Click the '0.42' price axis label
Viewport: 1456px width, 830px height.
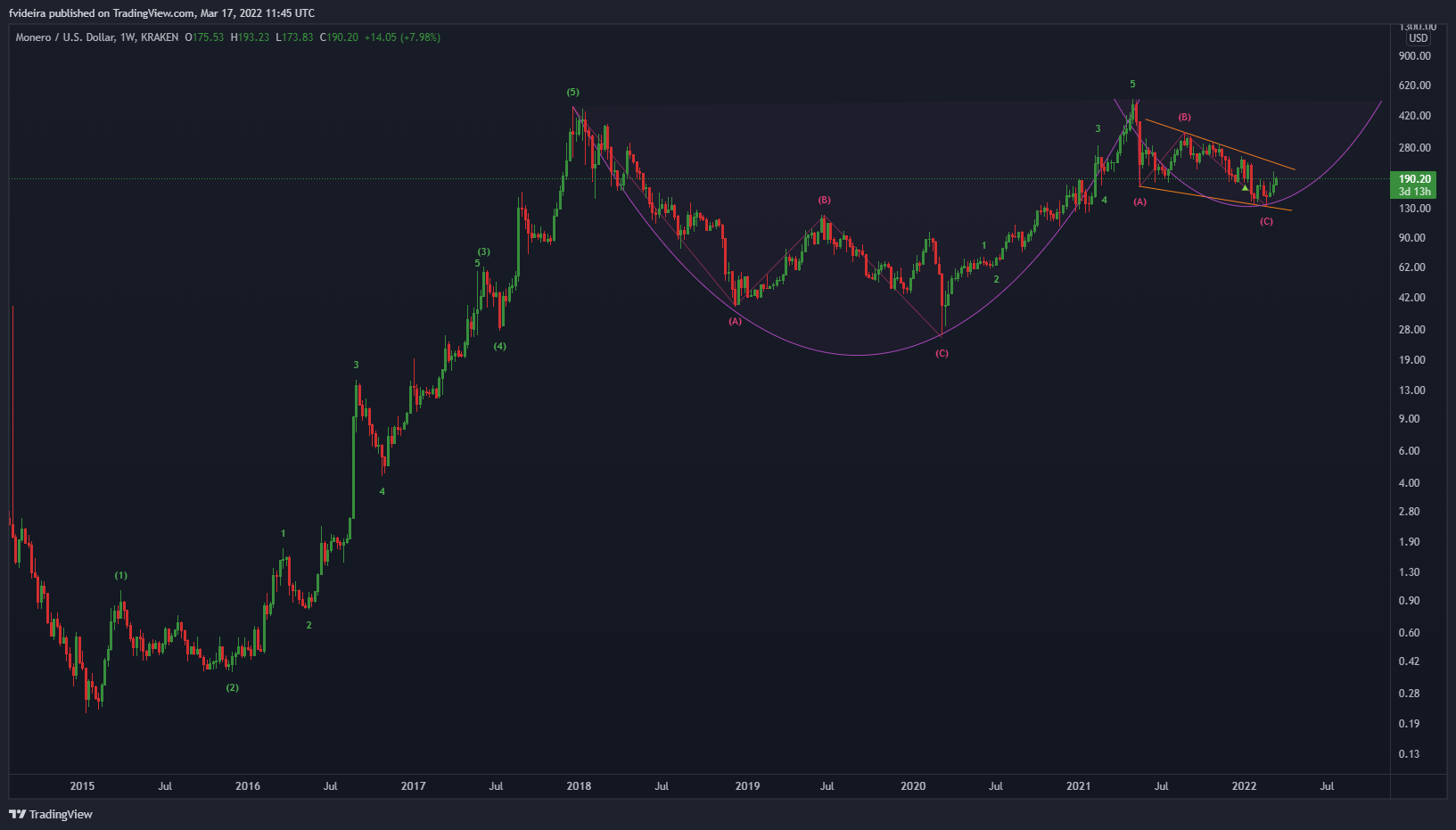(1410, 662)
